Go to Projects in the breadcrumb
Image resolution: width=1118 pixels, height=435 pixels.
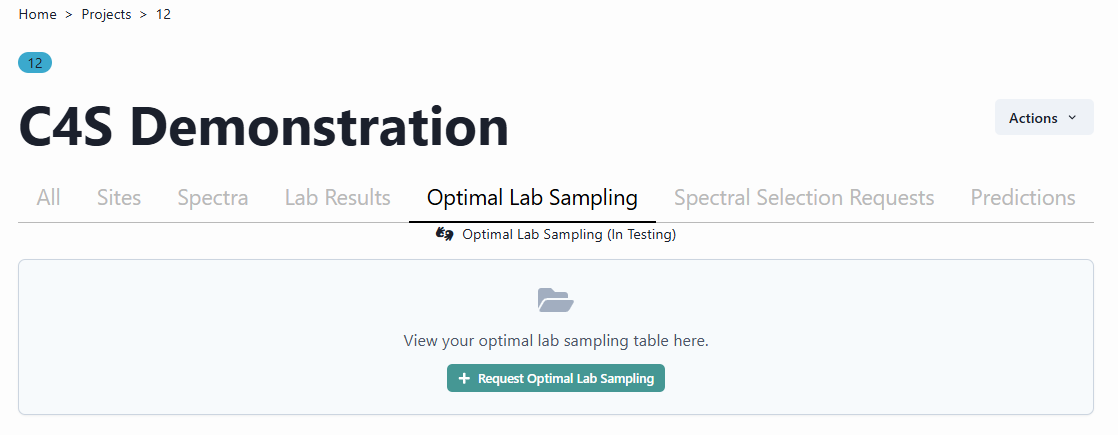click(106, 15)
